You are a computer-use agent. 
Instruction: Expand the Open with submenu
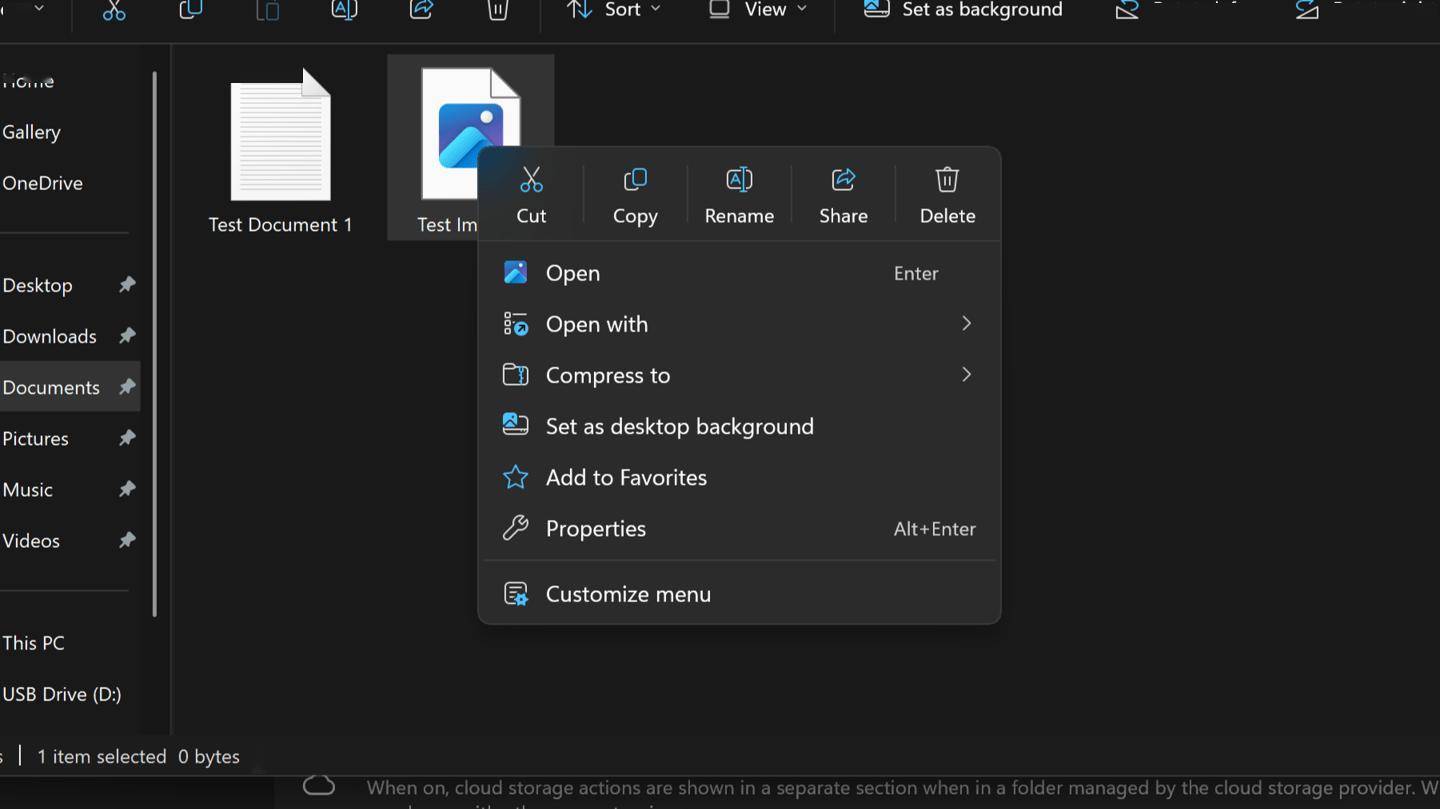pyautogui.click(x=739, y=324)
